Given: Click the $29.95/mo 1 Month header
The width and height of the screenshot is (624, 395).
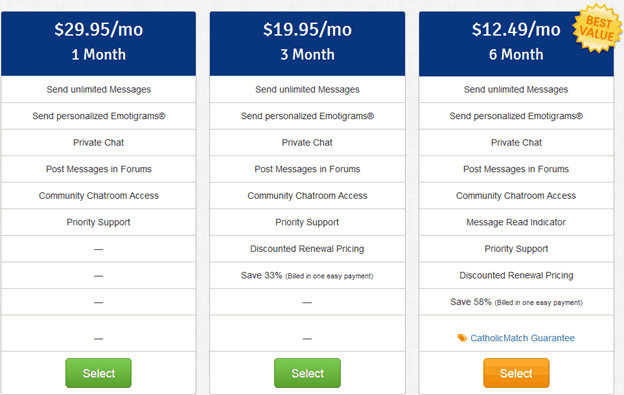Looking at the screenshot, I should pyautogui.click(x=98, y=43).
